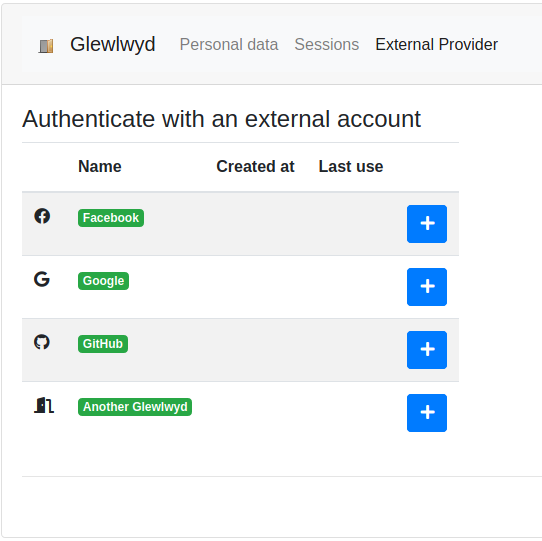Click the green Facebook badge
Image resolution: width=542 pixels, height=541 pixels.
click(x=111, y=218)
